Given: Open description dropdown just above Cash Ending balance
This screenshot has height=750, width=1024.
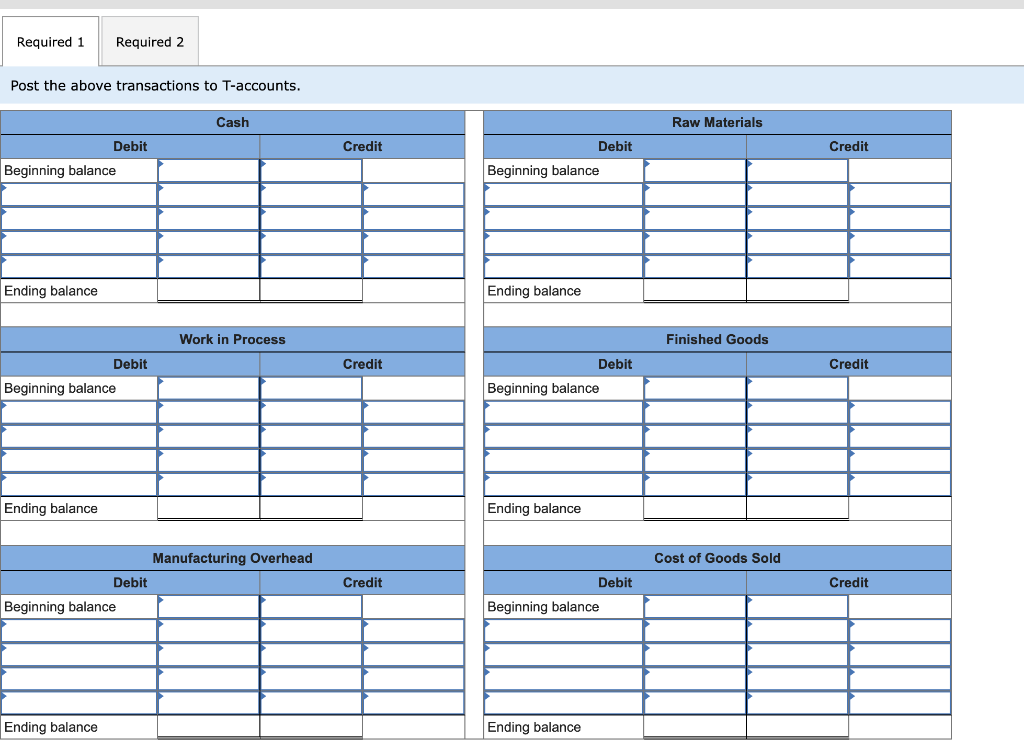Looking at the screenshot, I should tap(78, 267).
